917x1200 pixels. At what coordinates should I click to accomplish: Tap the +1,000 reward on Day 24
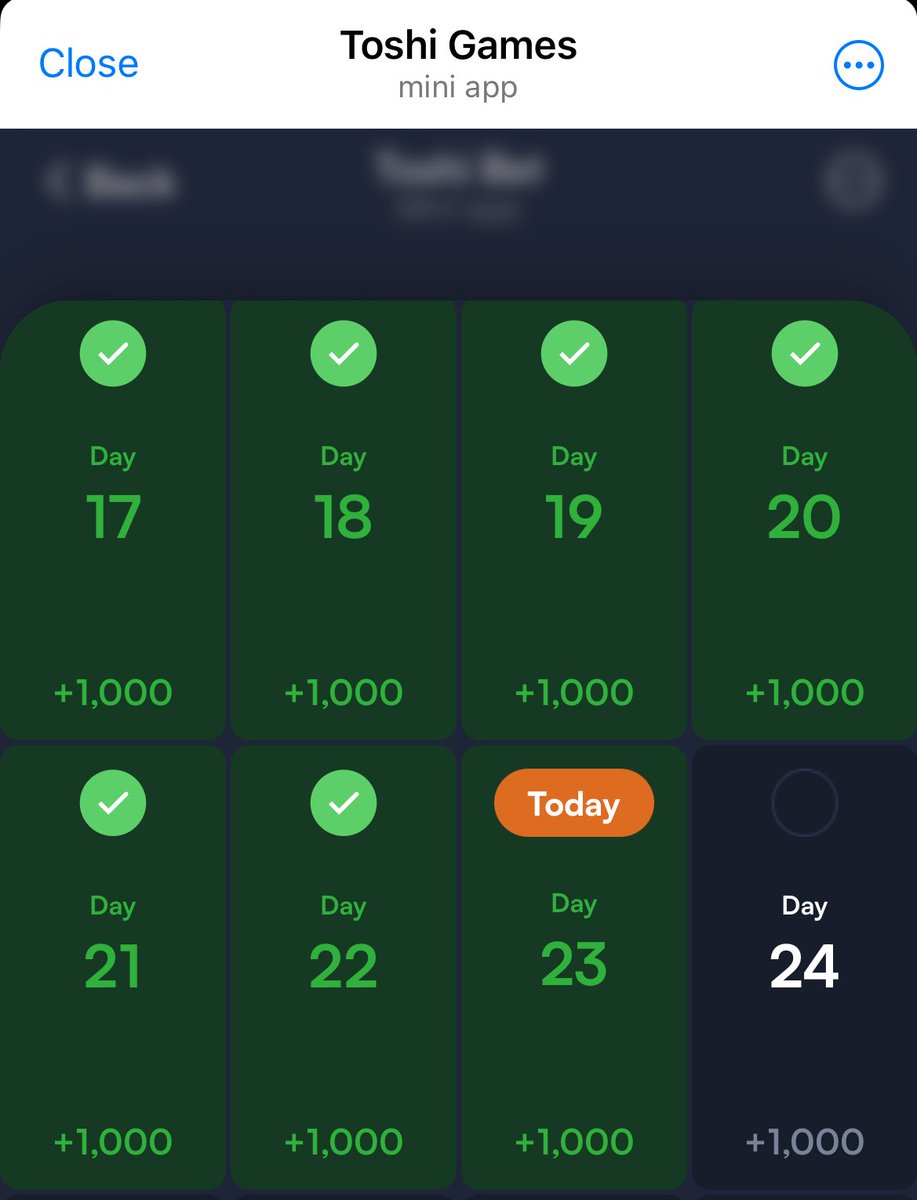pos(804,1141)
